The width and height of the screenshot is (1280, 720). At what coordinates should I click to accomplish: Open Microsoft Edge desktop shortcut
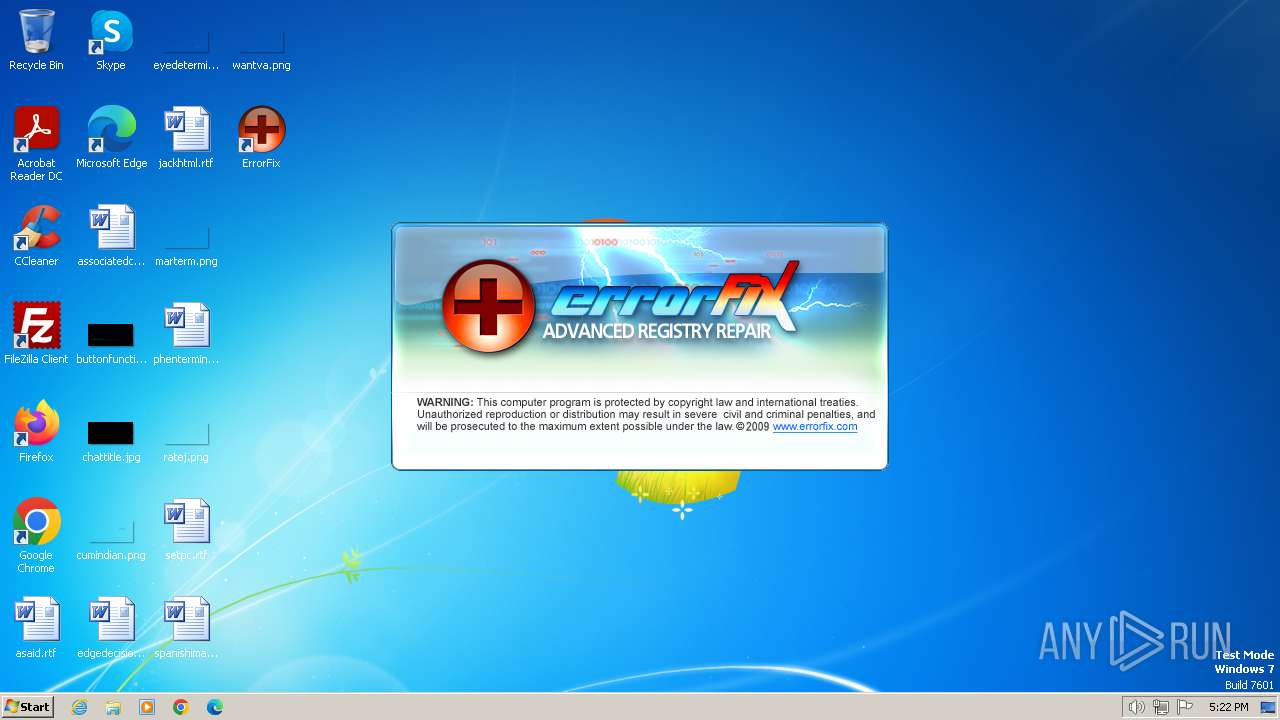[x=111, y=138]
